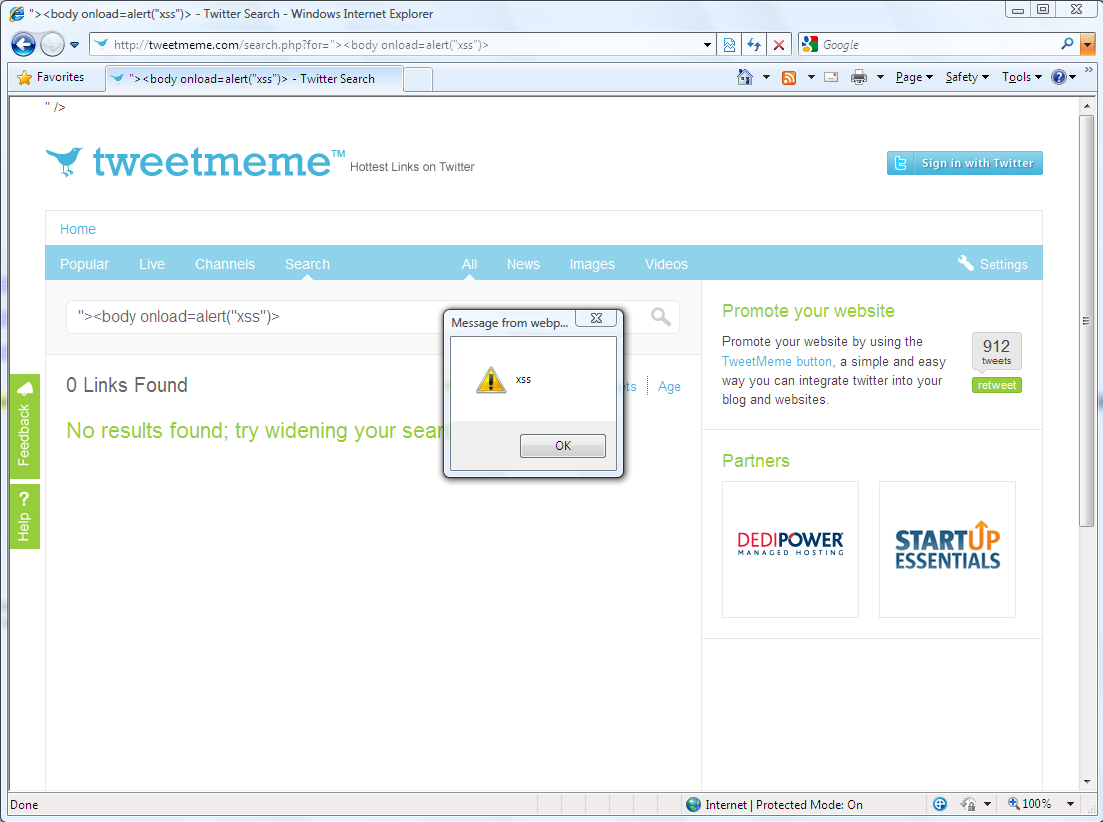Open the search provider dropdown arrow

(x=1088, y=45)
